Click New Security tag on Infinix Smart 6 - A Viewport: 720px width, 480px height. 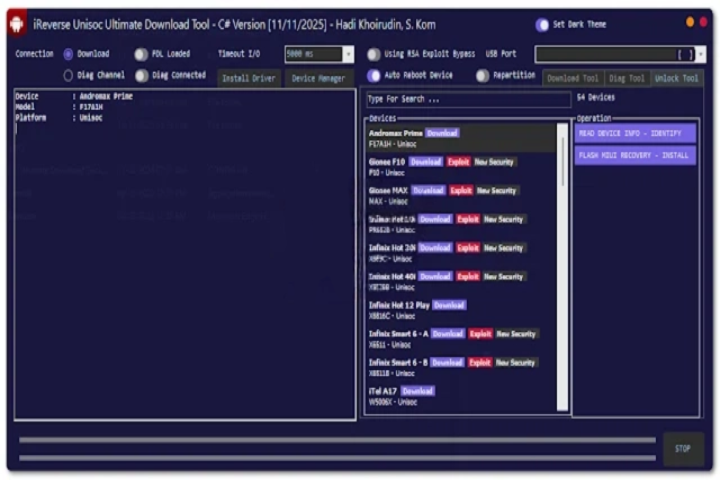coord(516,334)
